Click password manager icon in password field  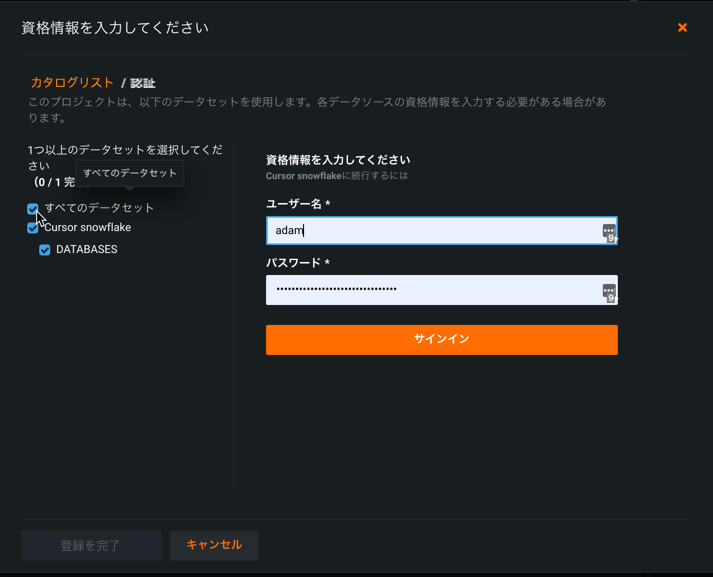click(x=608, y=291)
